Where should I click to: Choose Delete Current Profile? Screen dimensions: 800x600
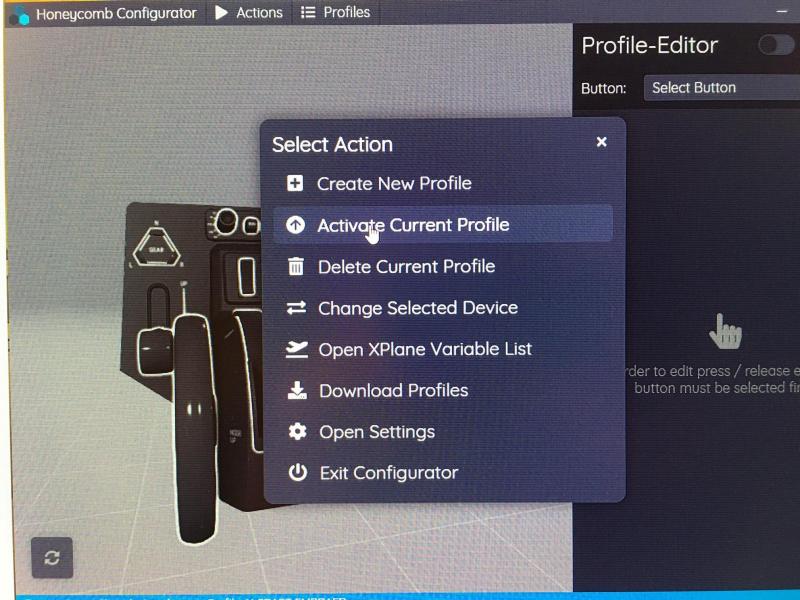pos(443,266)
